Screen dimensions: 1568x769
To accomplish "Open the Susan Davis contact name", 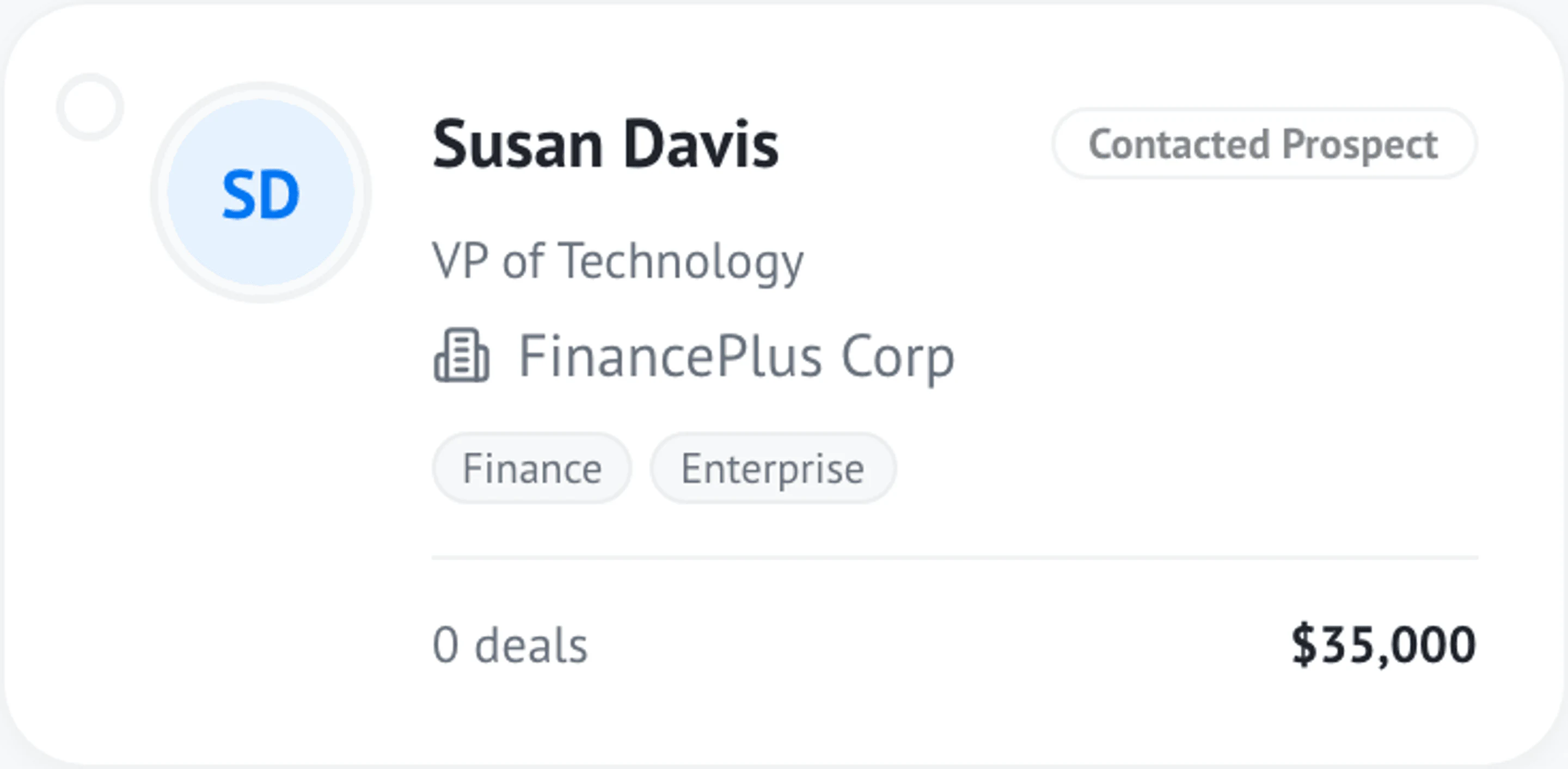I will [605, 144].
